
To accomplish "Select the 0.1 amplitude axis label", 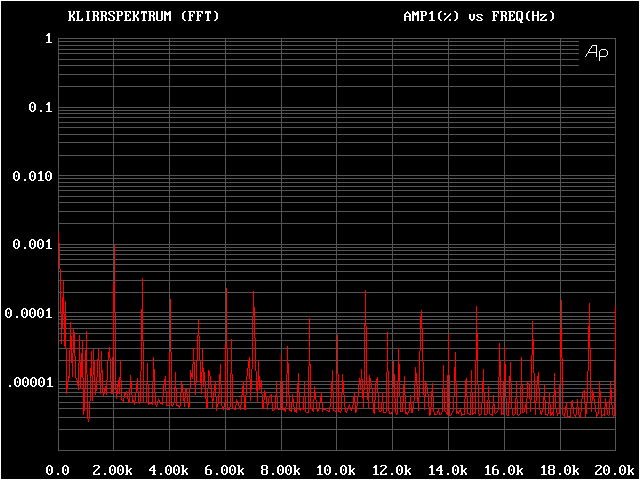I will [x=39, y=108].
